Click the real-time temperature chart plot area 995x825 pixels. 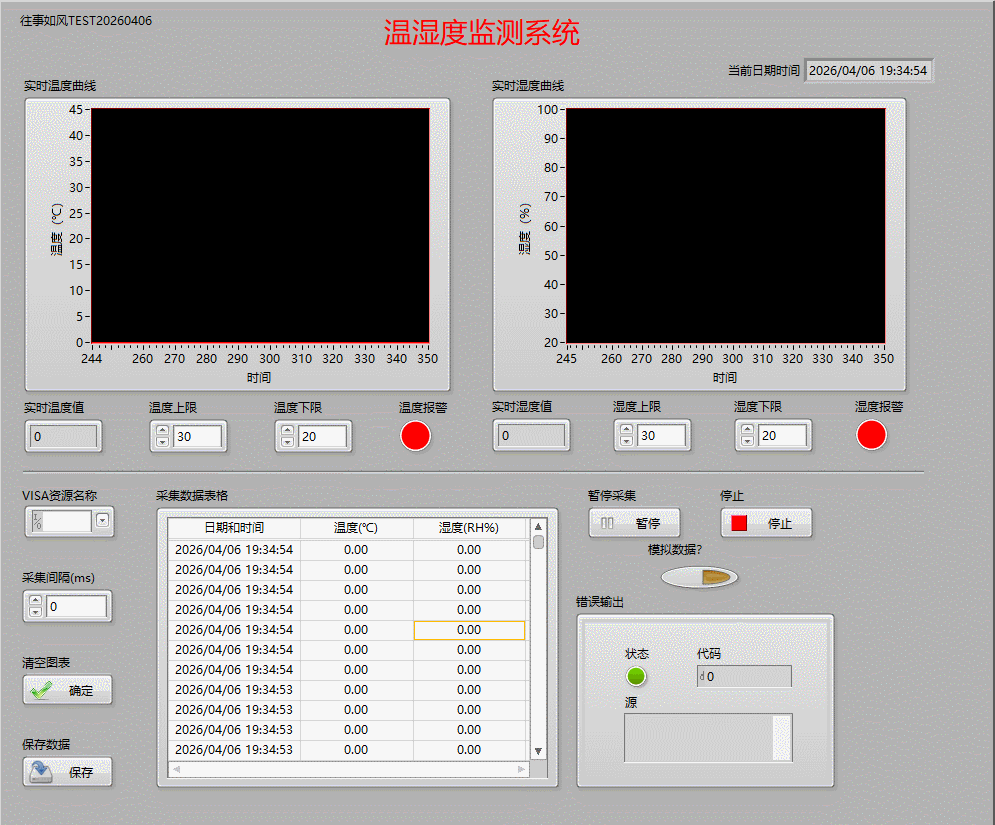tap(260, 225)
